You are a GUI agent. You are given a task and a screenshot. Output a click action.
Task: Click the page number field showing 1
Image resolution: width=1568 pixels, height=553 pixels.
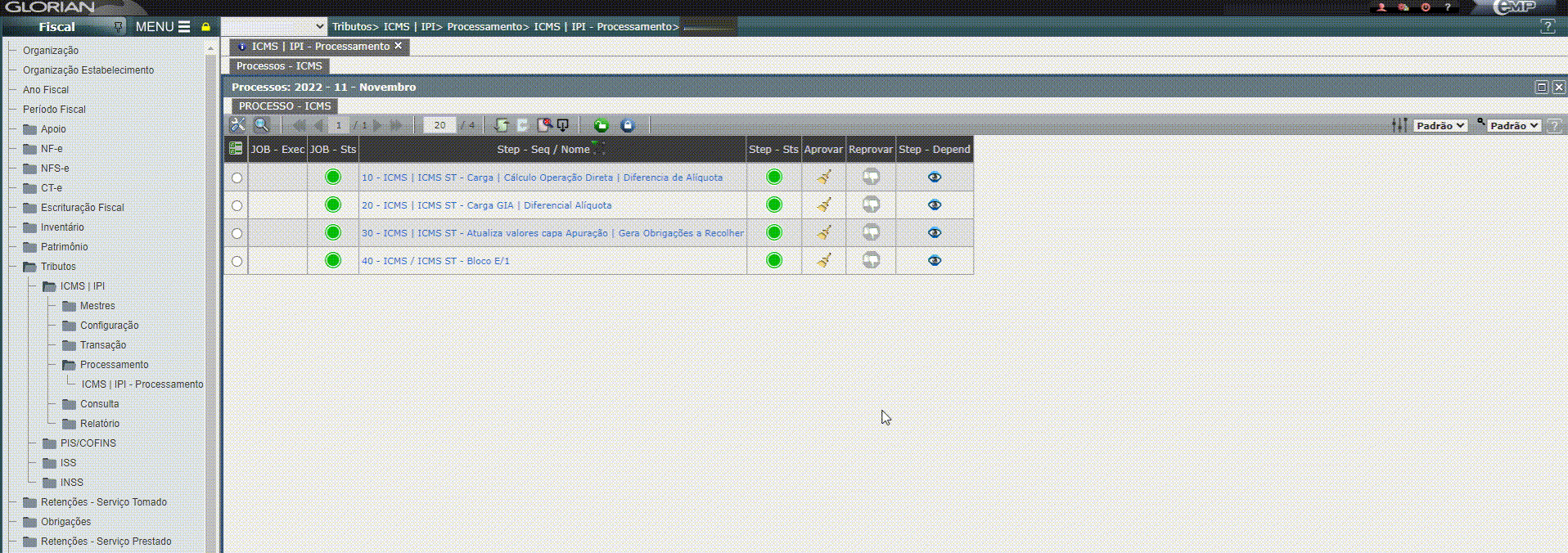coord(339,125)
